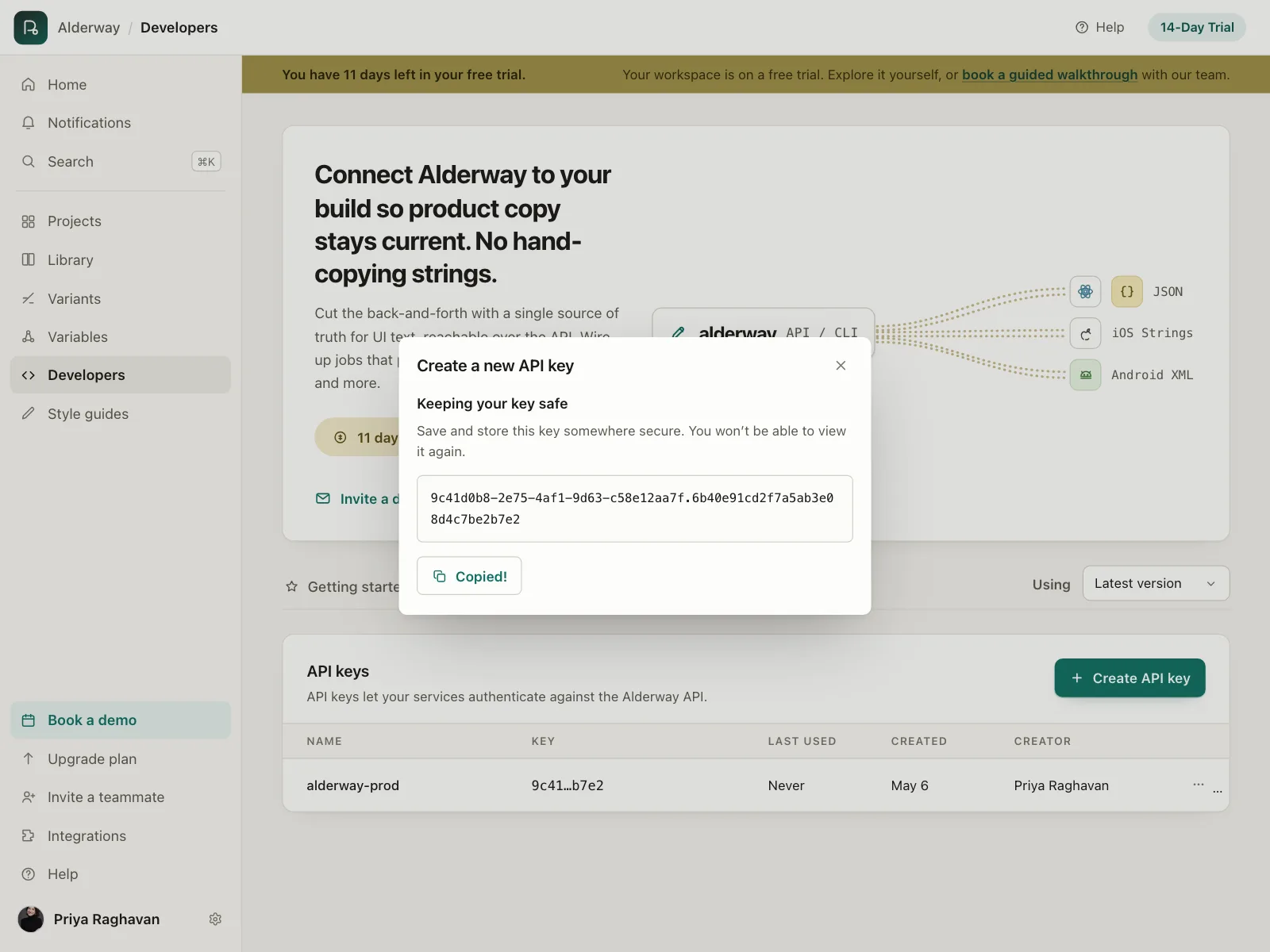The height and width of the screenshot is (952, 1270).
Task: Click the generated API key field
Action: [x=635, y=509]
